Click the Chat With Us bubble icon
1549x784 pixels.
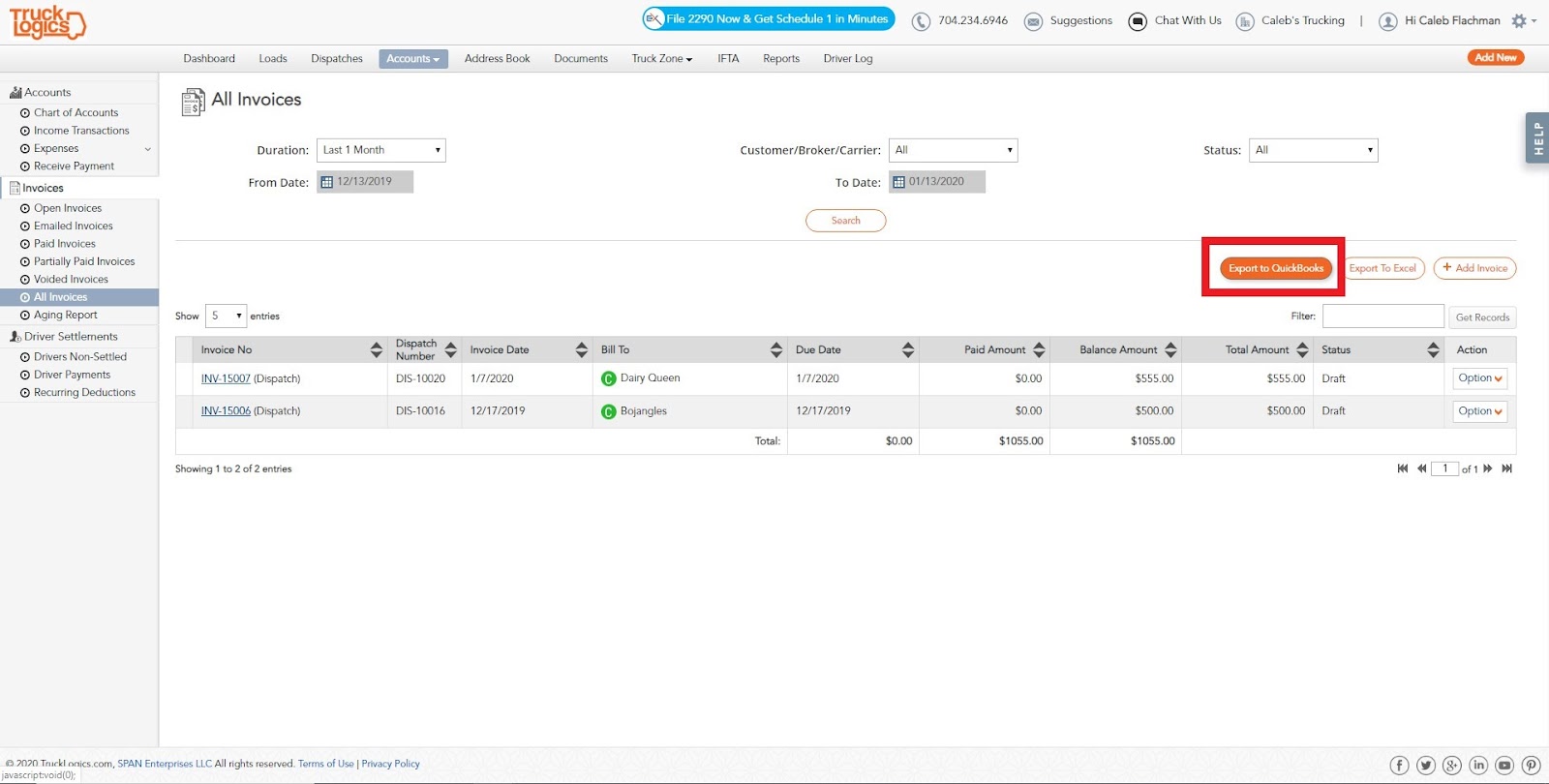click(x=1138, y=21)
